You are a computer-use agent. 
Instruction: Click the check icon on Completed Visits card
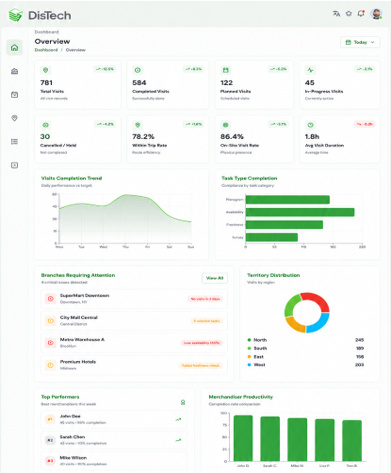(138, 70)
